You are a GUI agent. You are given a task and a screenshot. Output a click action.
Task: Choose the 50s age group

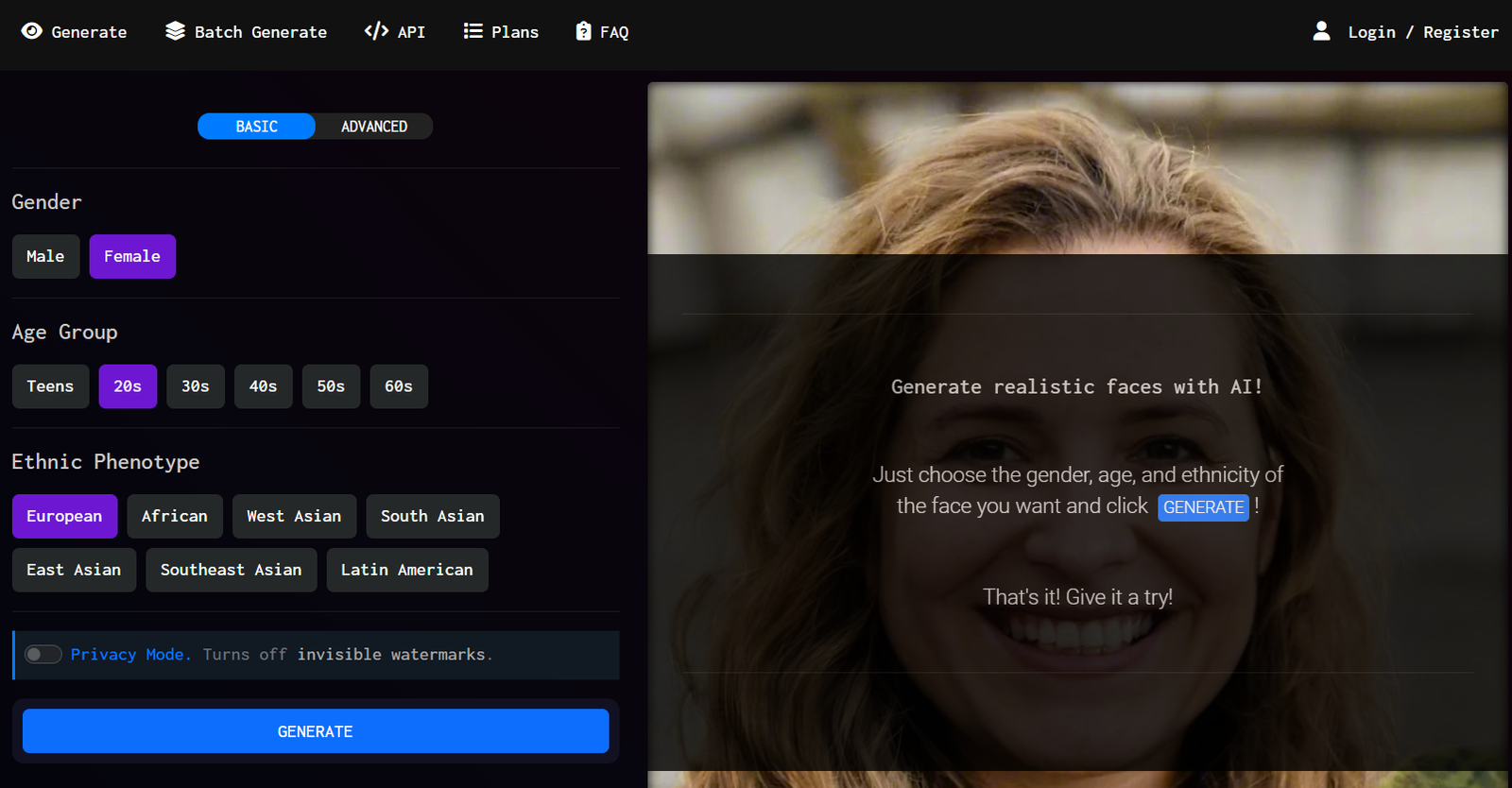pos(331,386)
